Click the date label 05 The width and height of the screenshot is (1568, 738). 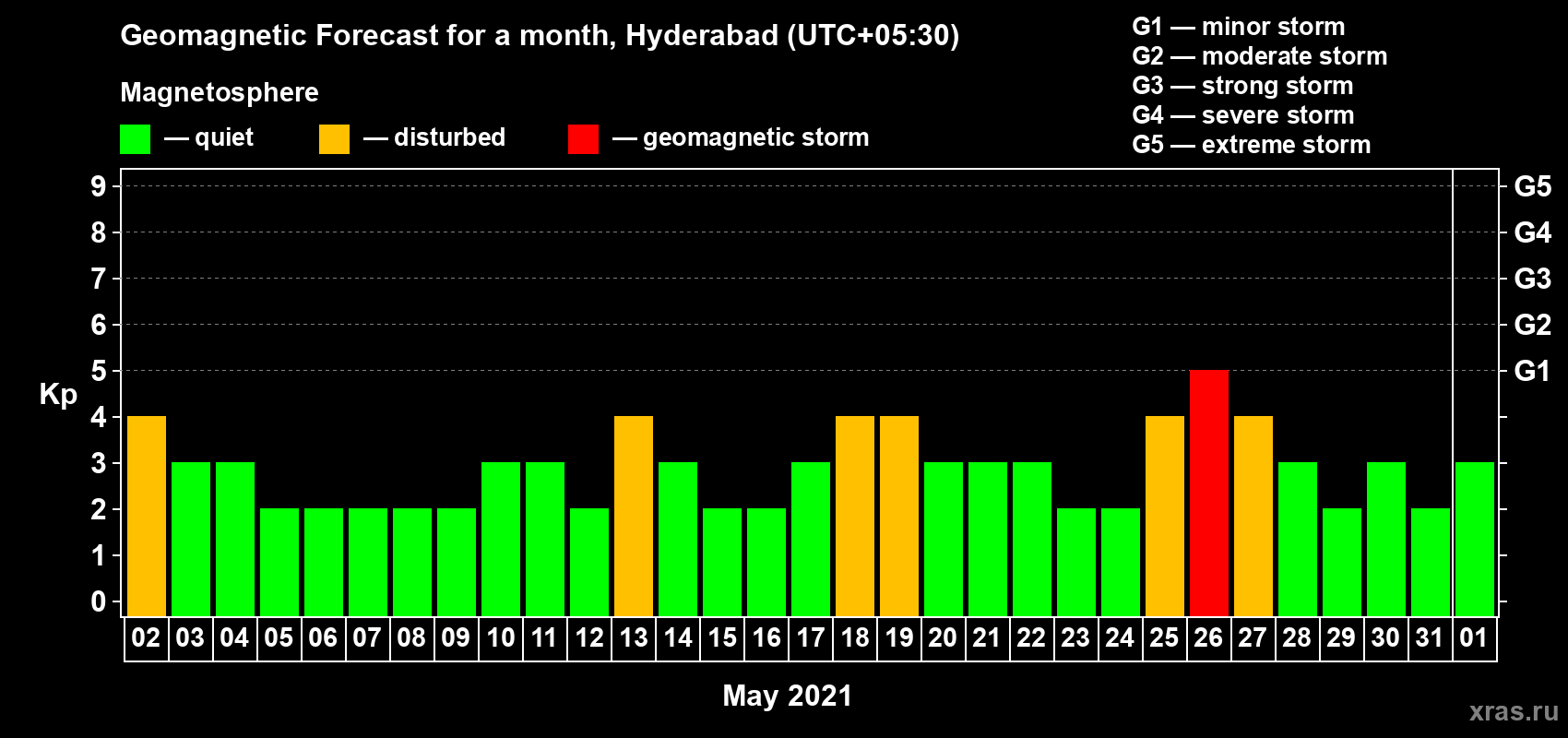[x=279, y=637]
